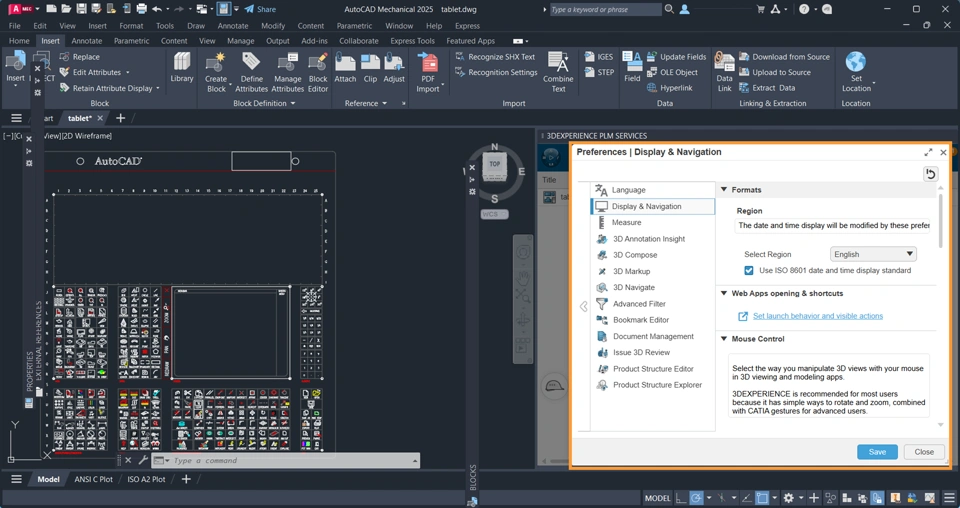
Task: Select Advanced Filter preference category
Action: tap(653, 304)
